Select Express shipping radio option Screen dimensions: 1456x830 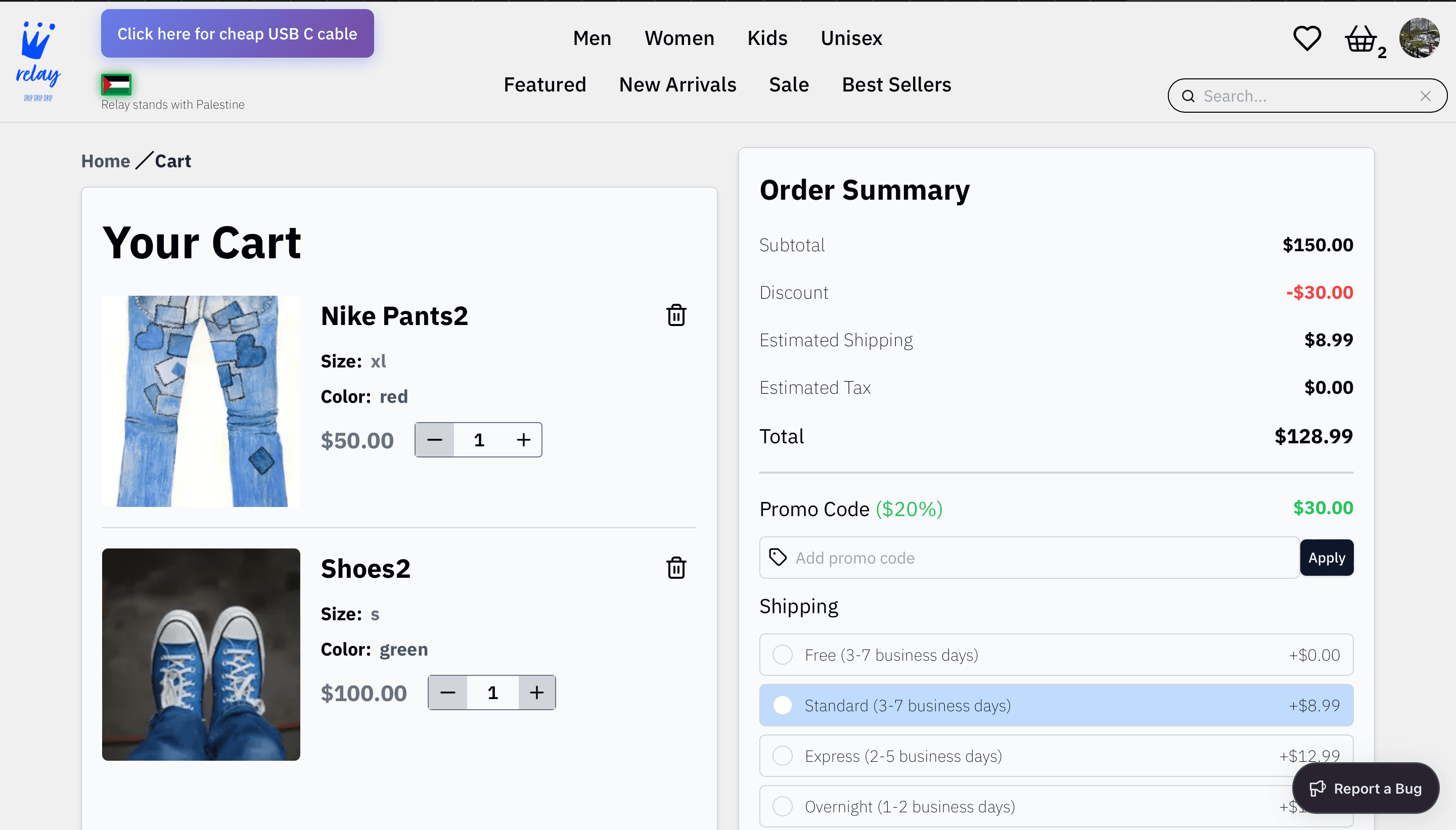(782, 756)
